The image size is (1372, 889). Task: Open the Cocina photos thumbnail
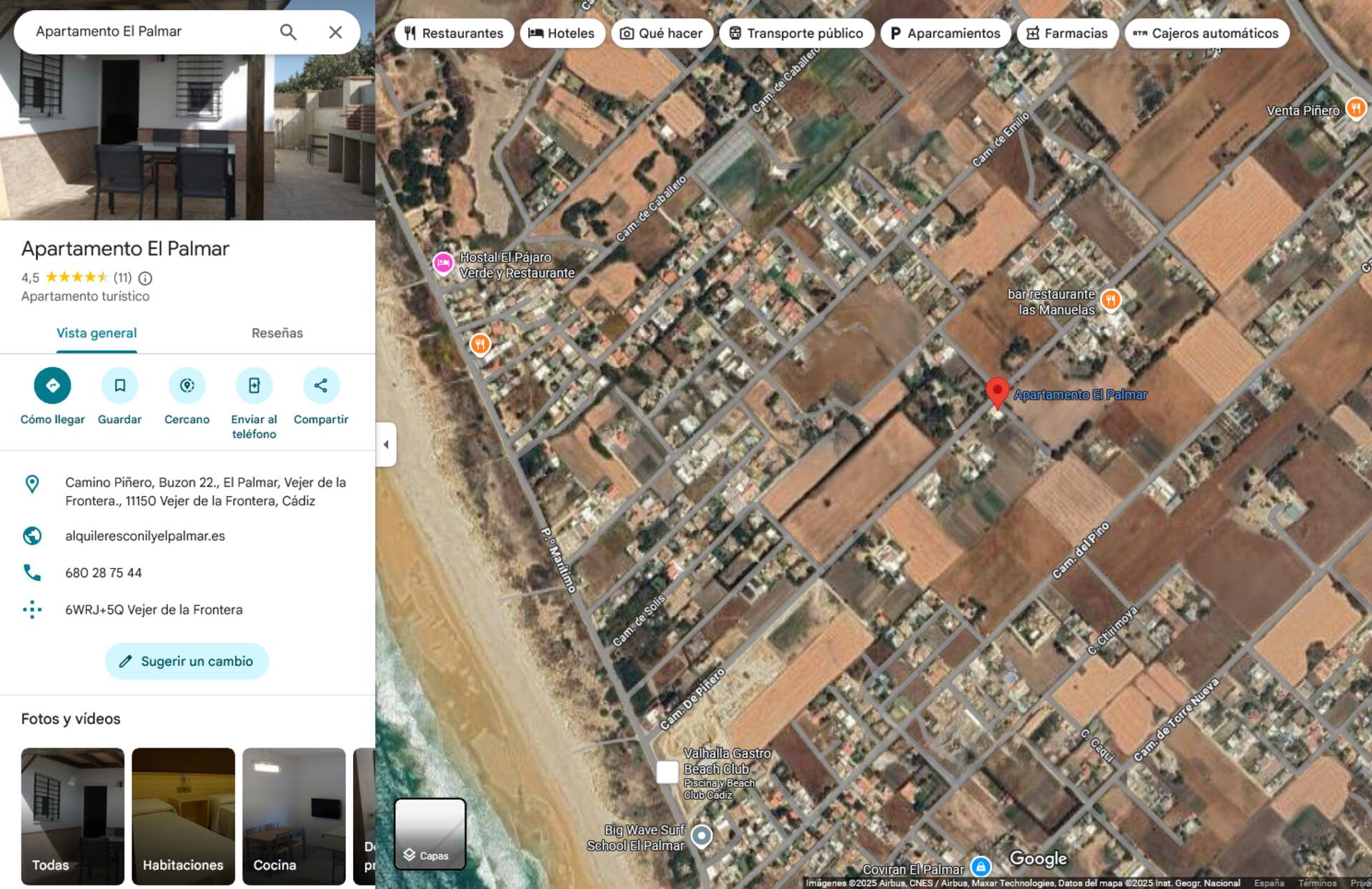pyautogui.click(x=294, y=816)
